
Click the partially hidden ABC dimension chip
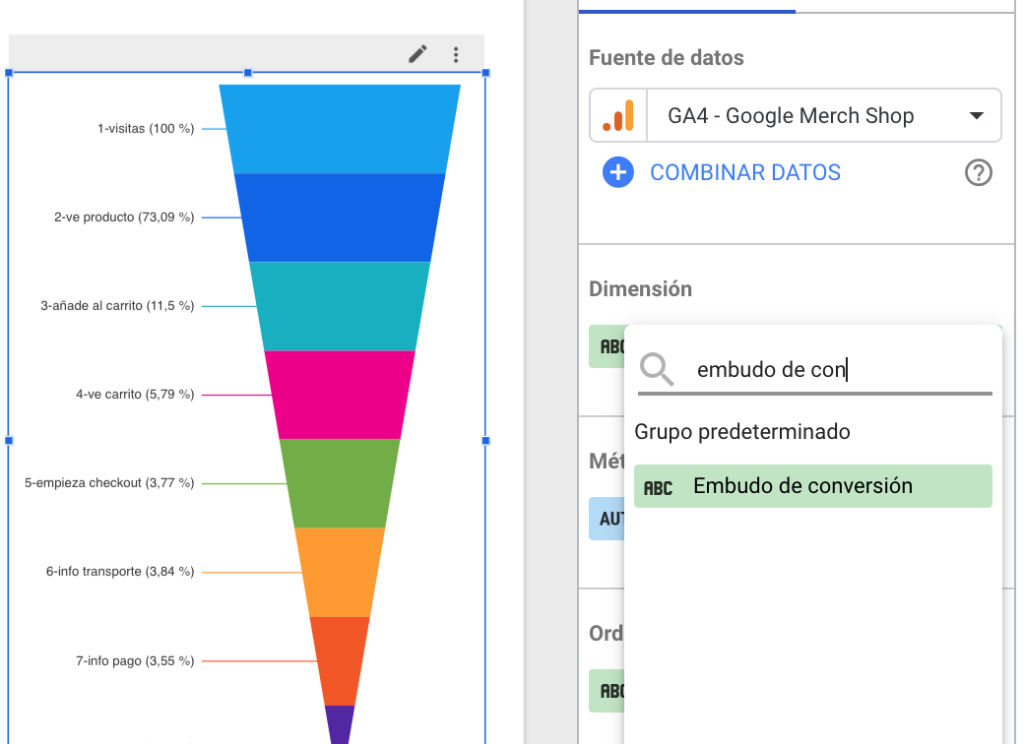tap(607, 346)
